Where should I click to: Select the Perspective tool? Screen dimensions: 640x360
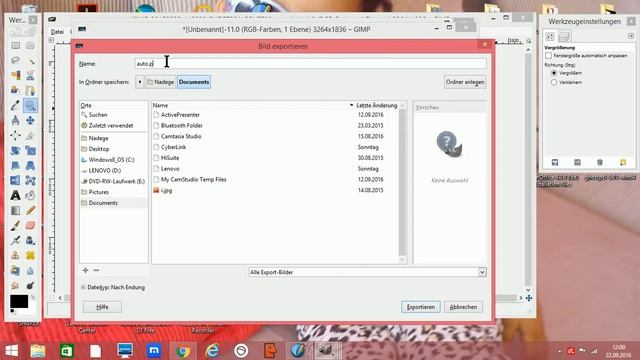(30, 165)
